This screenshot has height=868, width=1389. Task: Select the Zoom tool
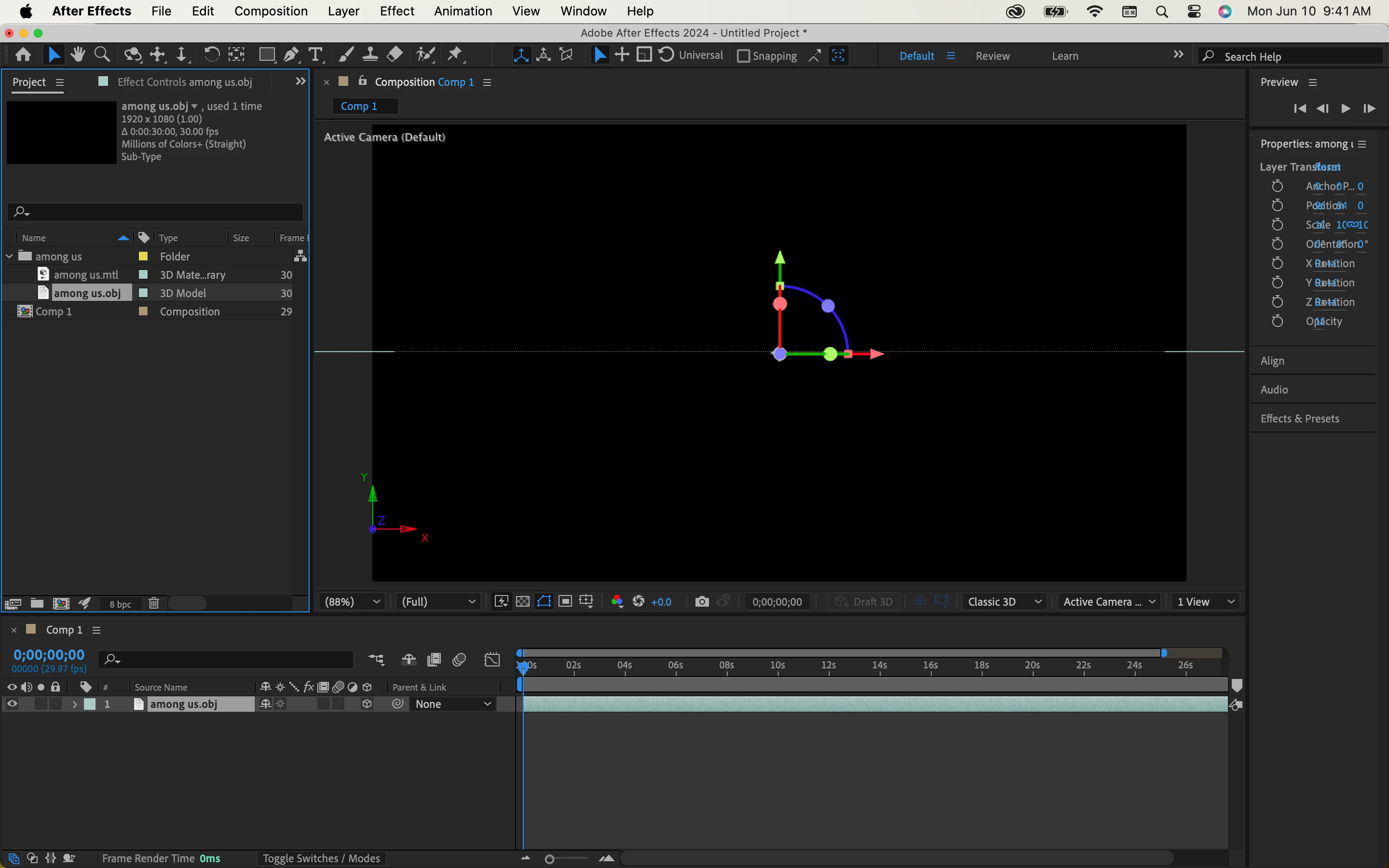coord(102,54)
